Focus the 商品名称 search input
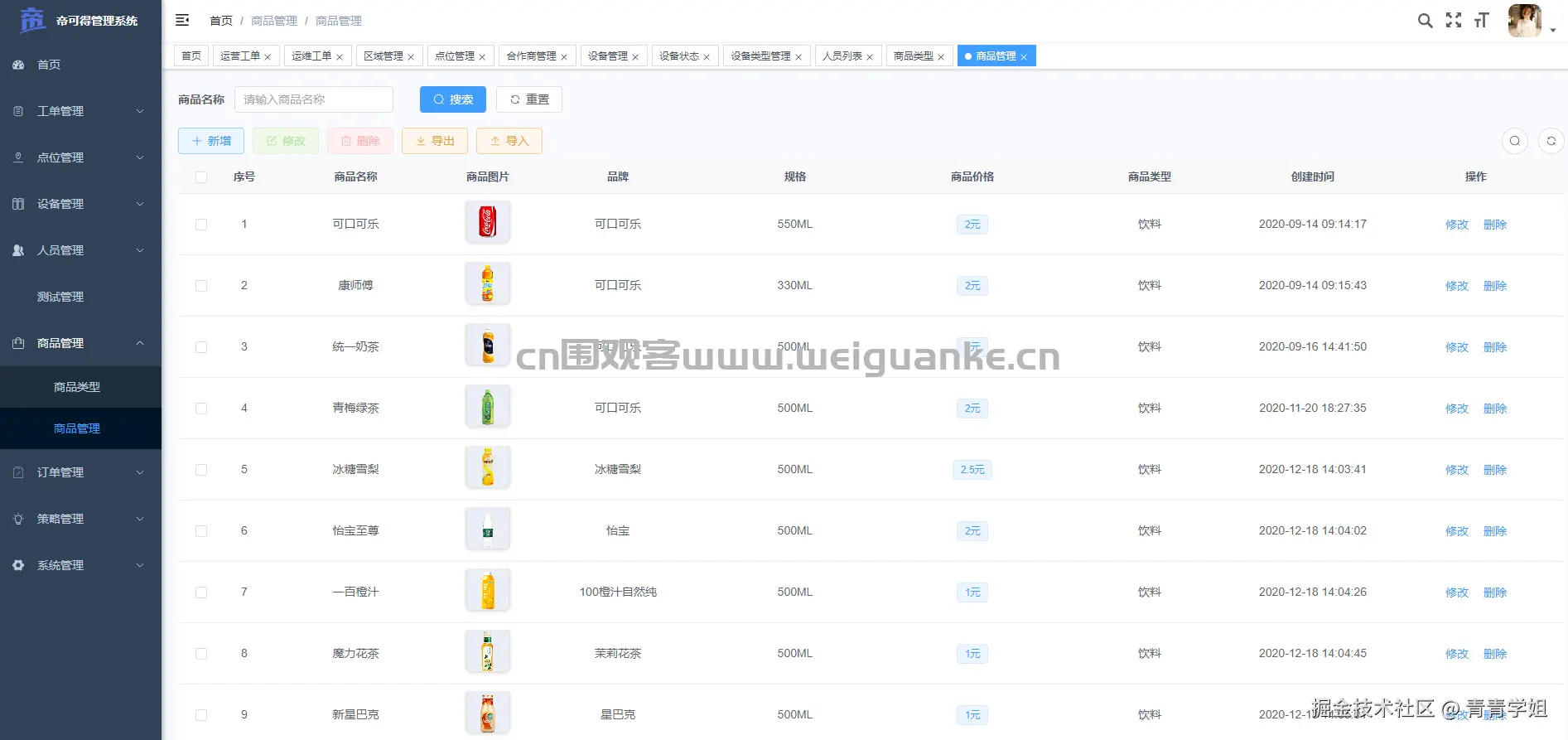Viewport: 1568px width, 740px height. pyautogui.click(x=314, y=99)
